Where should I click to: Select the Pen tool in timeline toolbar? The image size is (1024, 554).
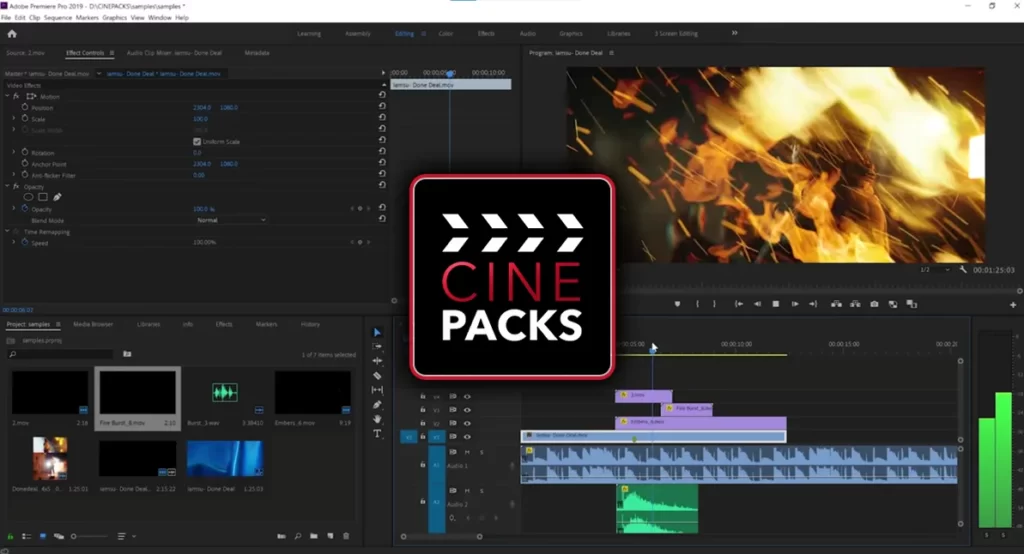tap(377, 404)
